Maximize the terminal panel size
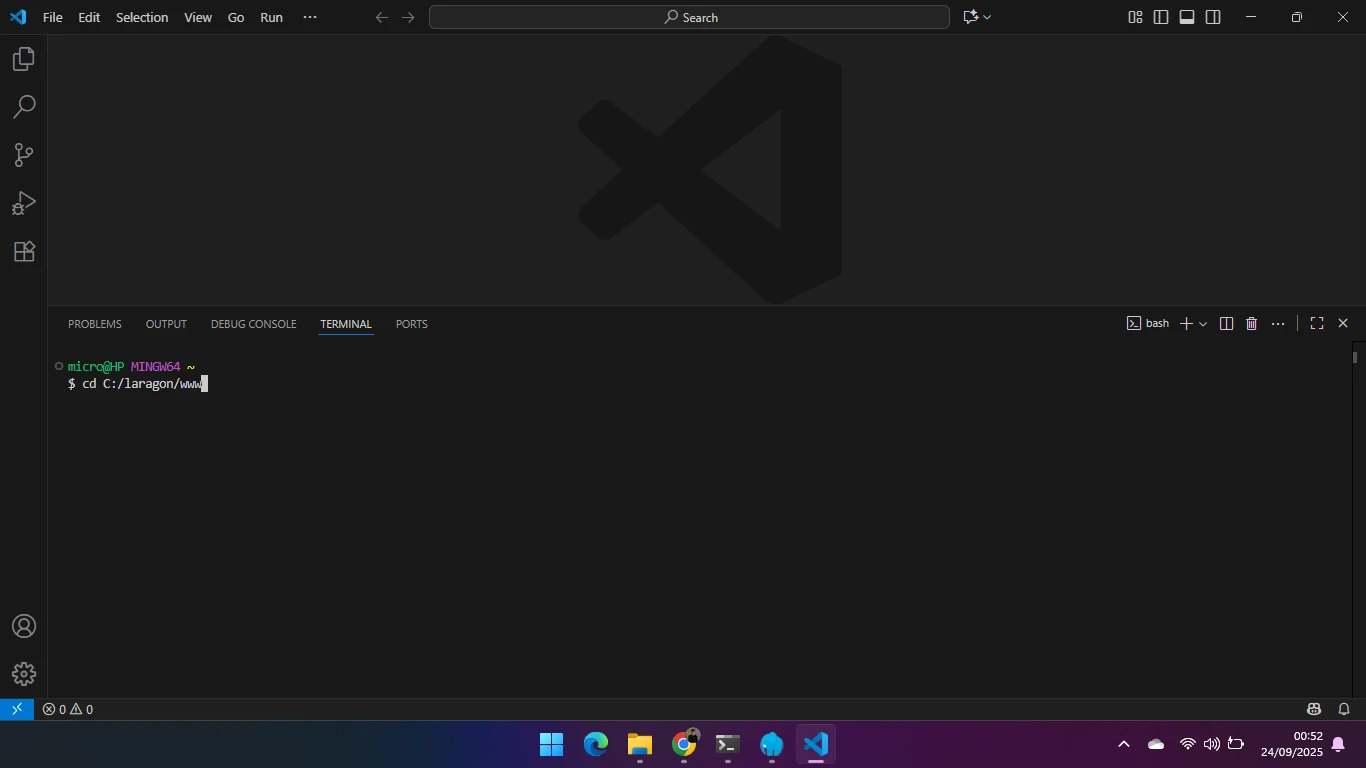The width and height of the screenshot is (1366, 768). coord(1317,324)
